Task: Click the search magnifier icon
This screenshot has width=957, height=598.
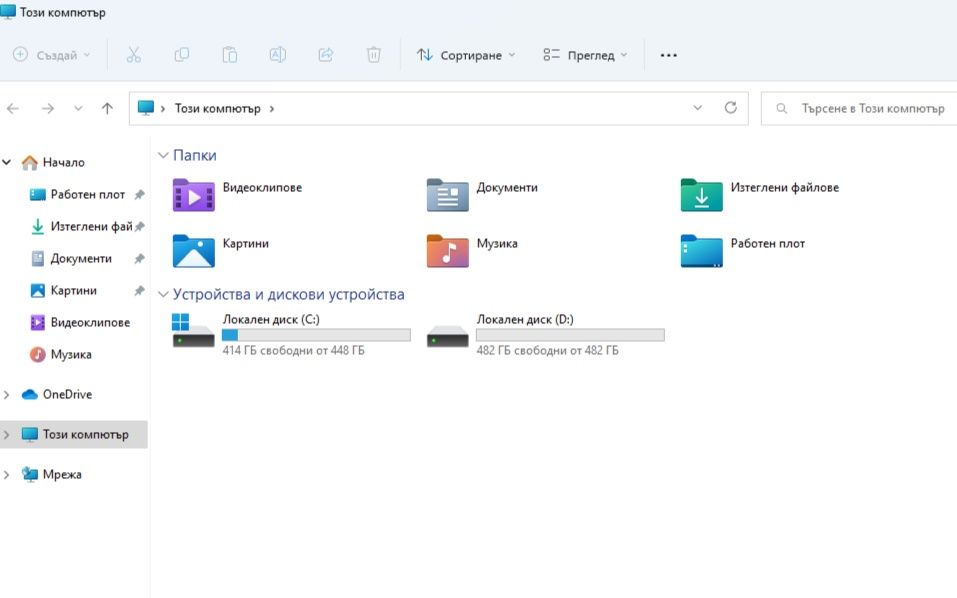Action: 781,109
